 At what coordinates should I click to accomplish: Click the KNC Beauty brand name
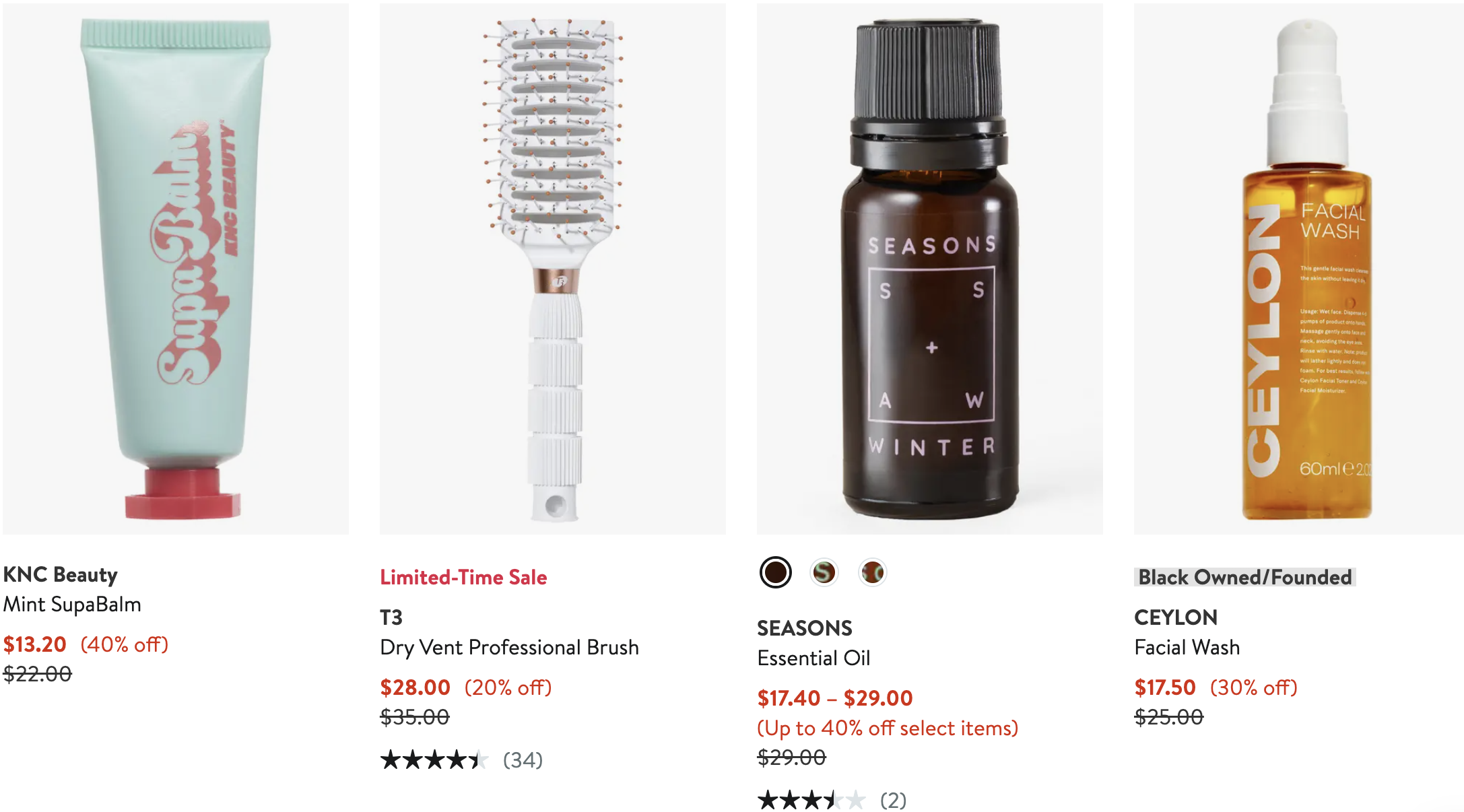coord(61,574)
